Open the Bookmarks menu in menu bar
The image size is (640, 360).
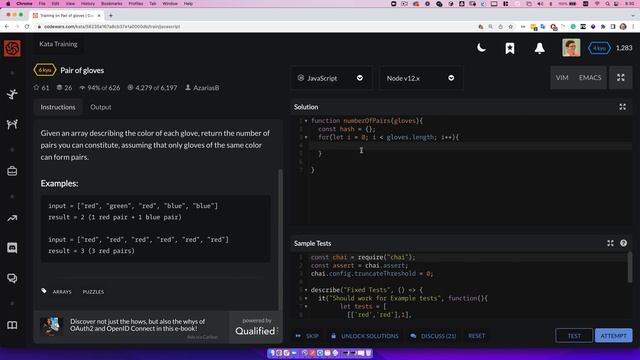(112, 3)
